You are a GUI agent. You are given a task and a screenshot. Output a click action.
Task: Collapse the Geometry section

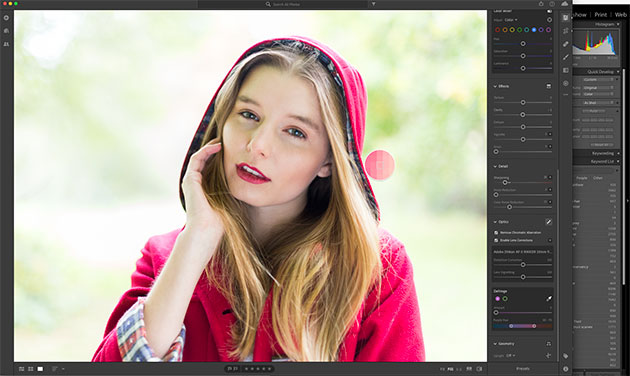coord(495,344)
